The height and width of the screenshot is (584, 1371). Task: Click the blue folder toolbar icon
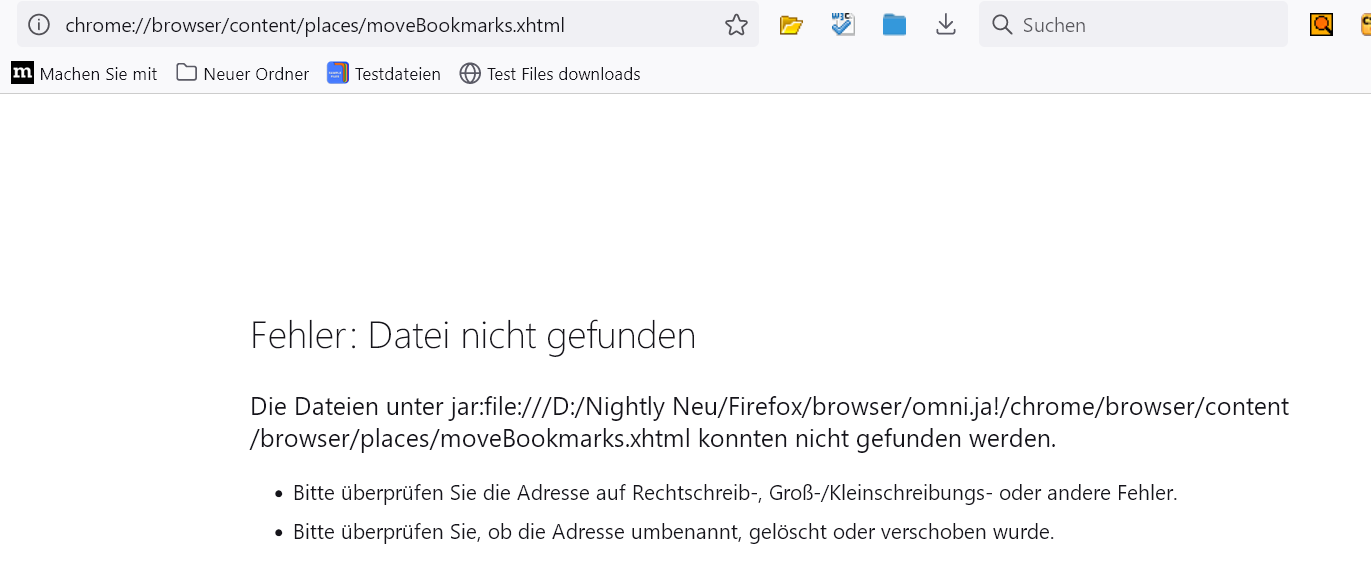pos(894,25)
